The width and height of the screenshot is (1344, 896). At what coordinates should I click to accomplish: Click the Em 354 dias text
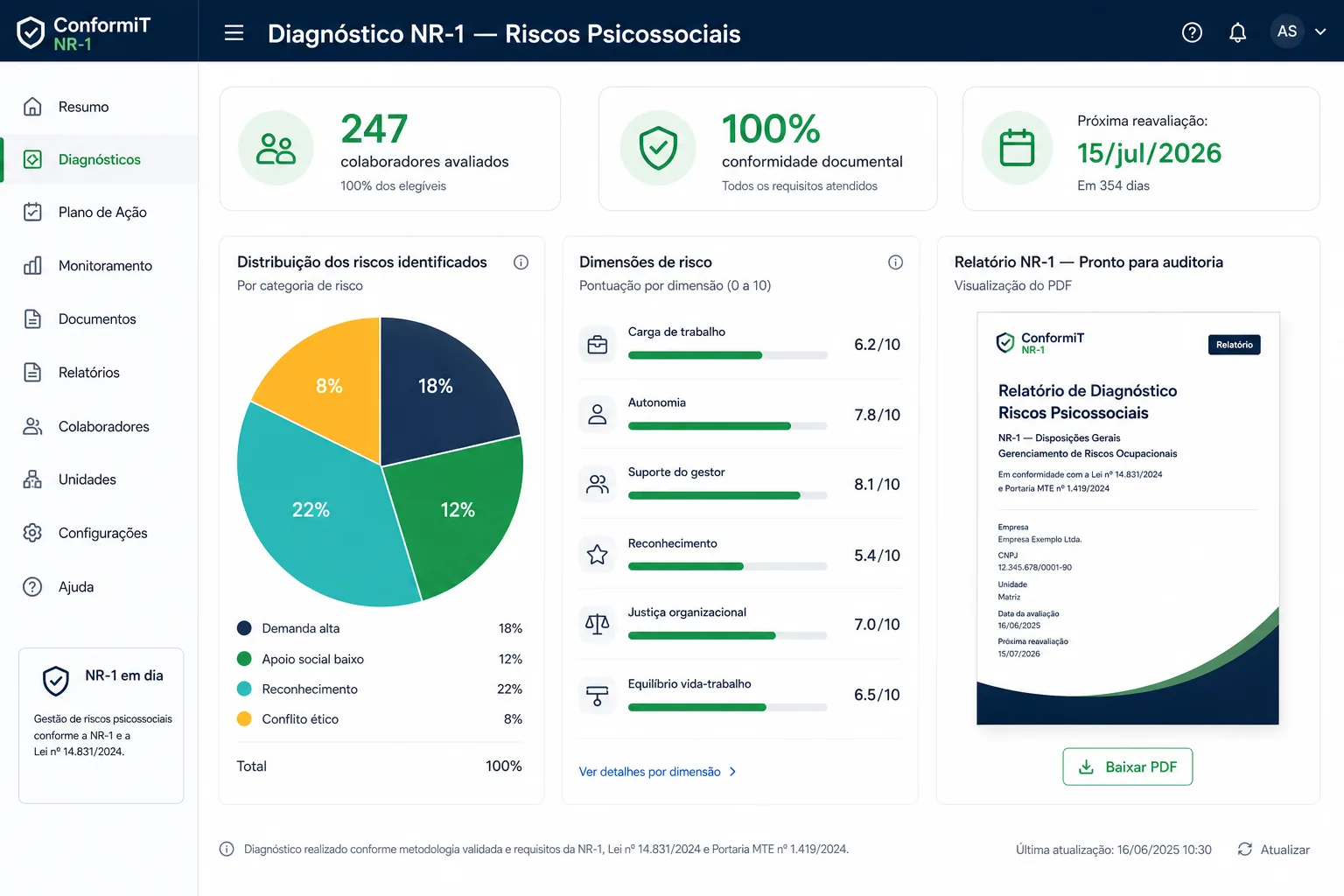(1113, 185)
